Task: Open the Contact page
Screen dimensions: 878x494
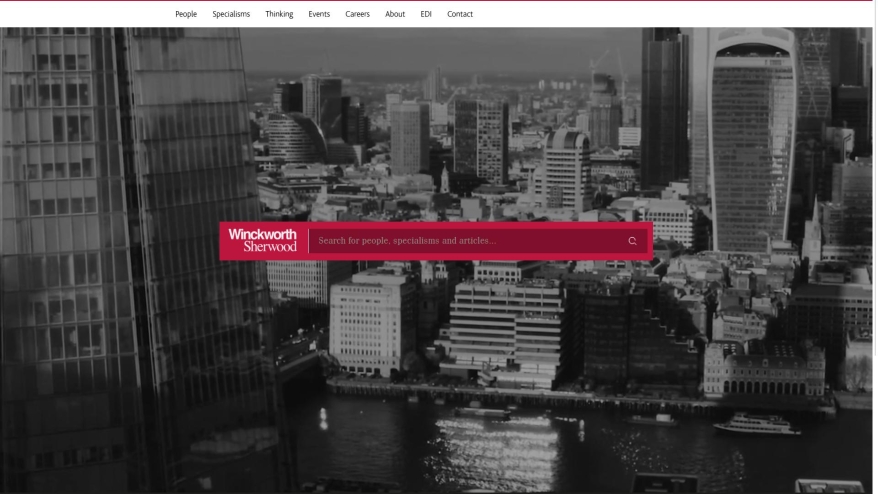Action: point(460,14)
